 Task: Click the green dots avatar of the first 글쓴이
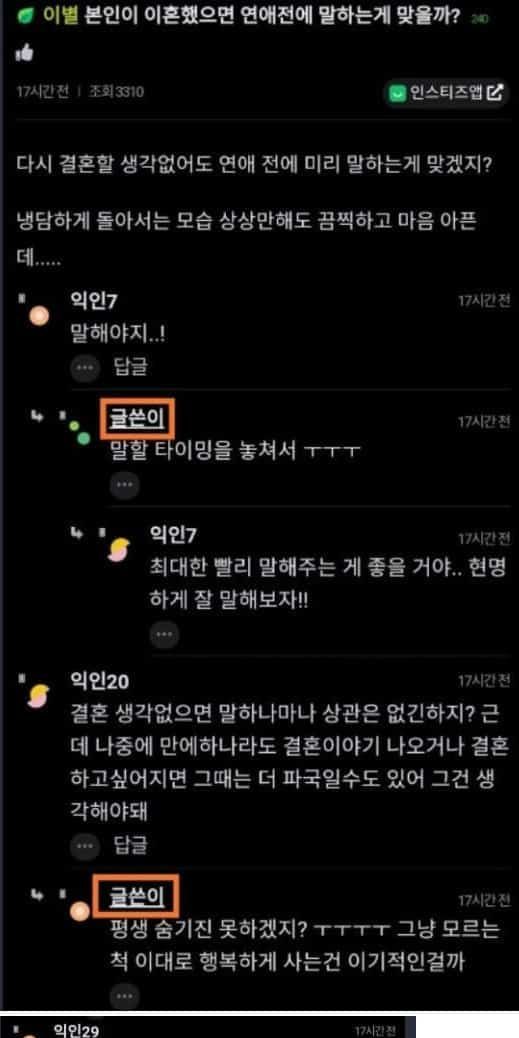pos(79,432)
